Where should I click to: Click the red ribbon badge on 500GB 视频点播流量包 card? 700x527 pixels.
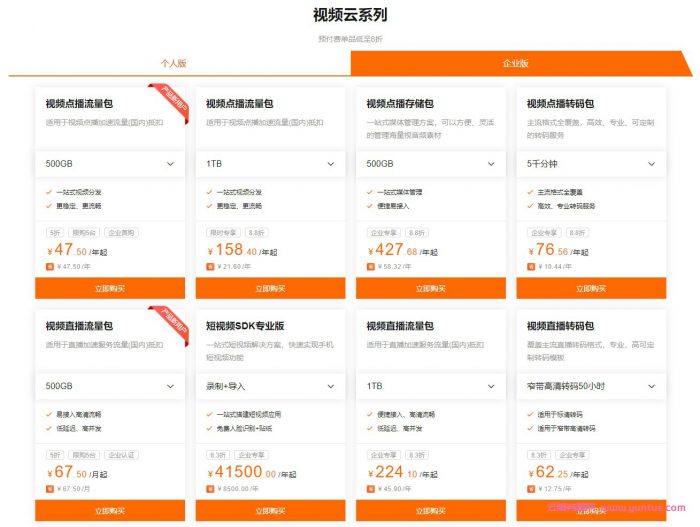coord(168,101)
